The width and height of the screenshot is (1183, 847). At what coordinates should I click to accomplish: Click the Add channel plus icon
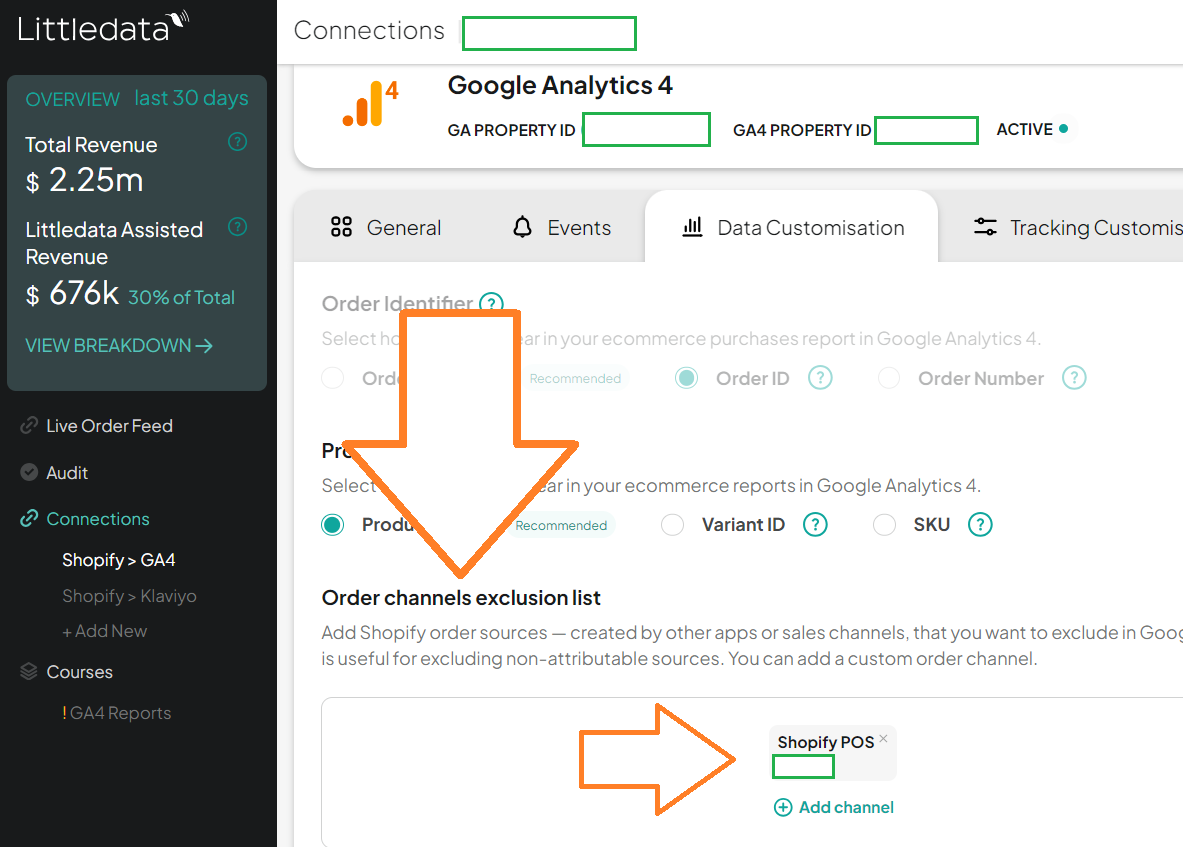coord(783,807)
